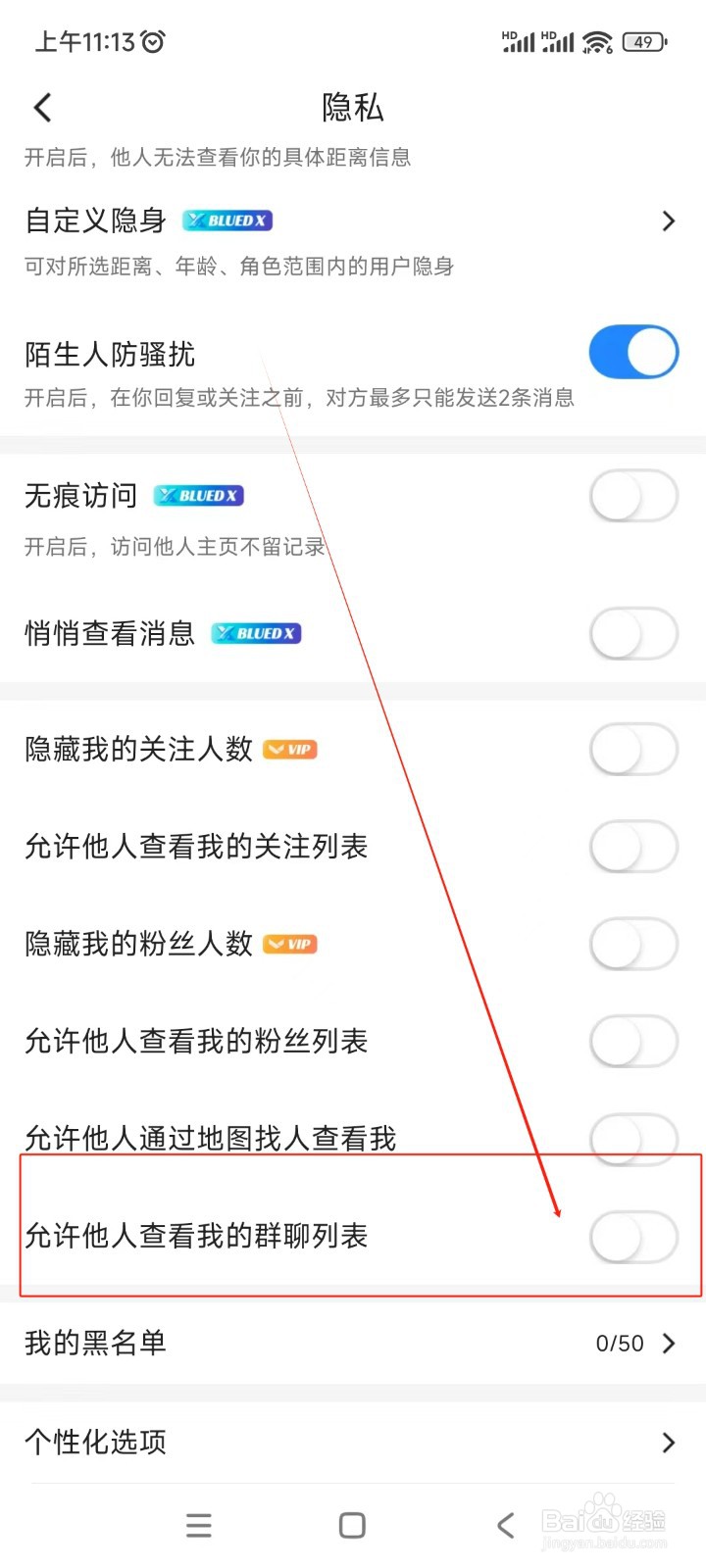Screen dimensions: 706x1568
Task: Expand 个性化选项 with its chevron
Action: tap(669, 1442)
